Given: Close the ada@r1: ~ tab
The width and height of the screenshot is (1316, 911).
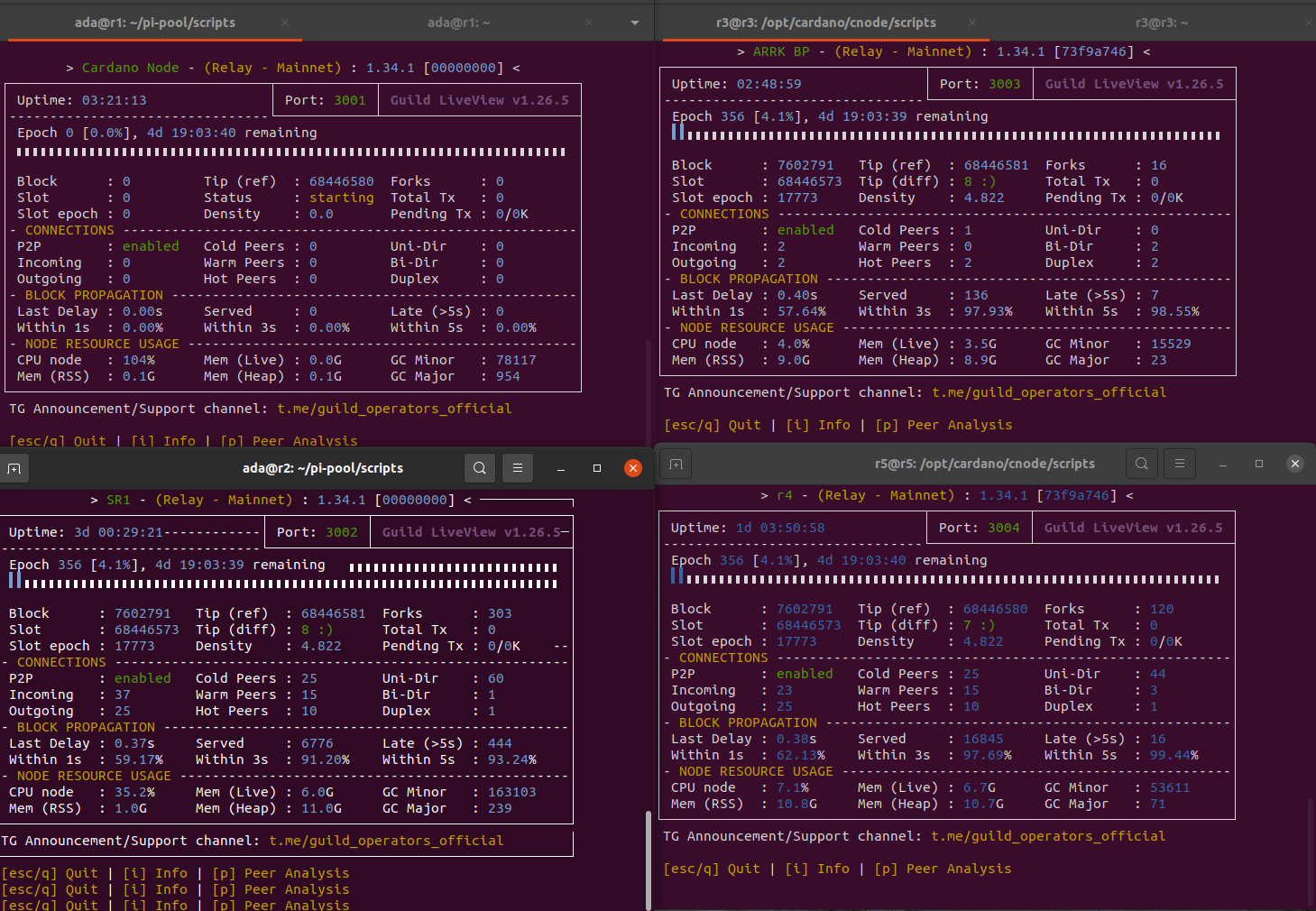Looking at the screenshot, I should coord(590,23).
